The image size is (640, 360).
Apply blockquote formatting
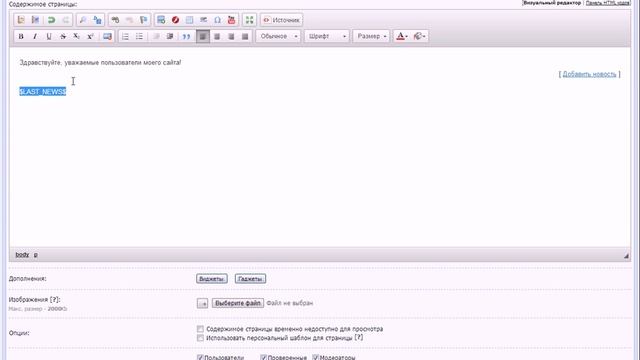point(187,36)
